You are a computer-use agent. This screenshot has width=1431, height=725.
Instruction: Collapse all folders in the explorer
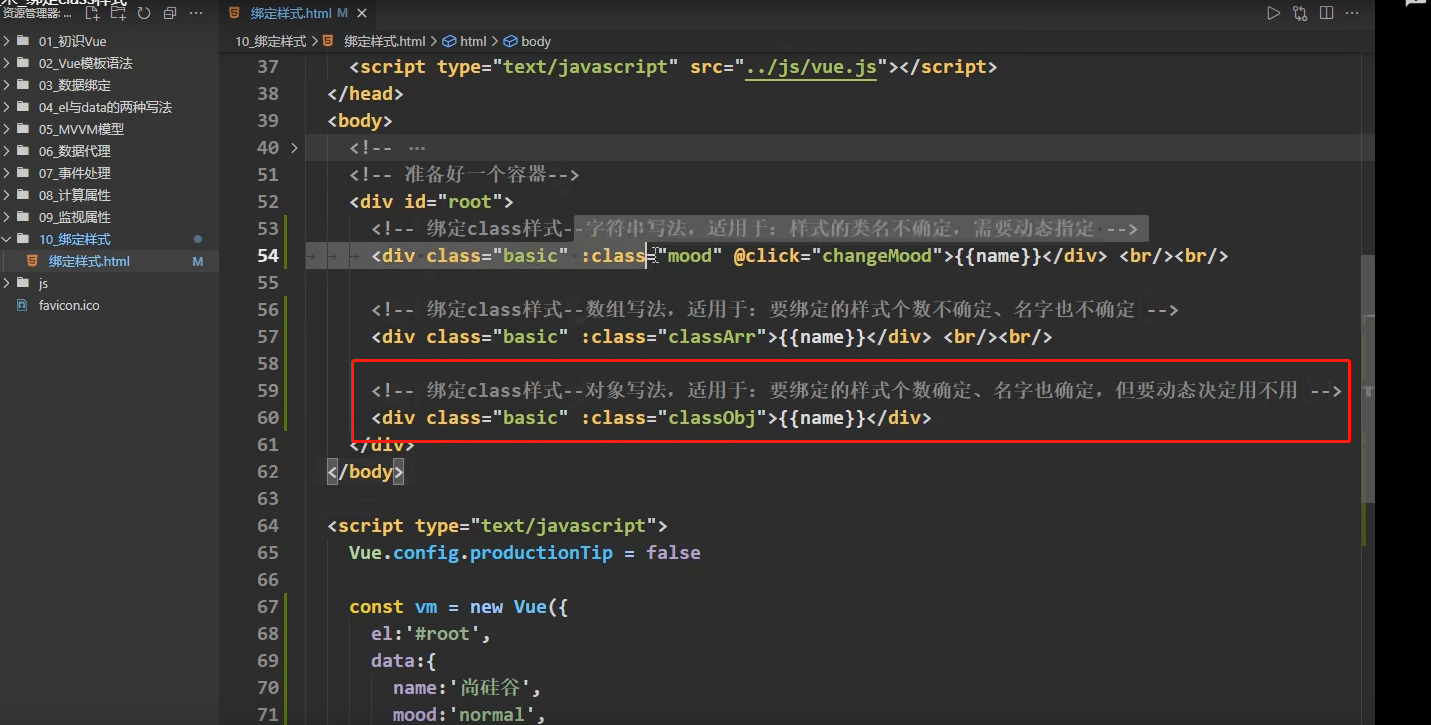tap(169, 14)
